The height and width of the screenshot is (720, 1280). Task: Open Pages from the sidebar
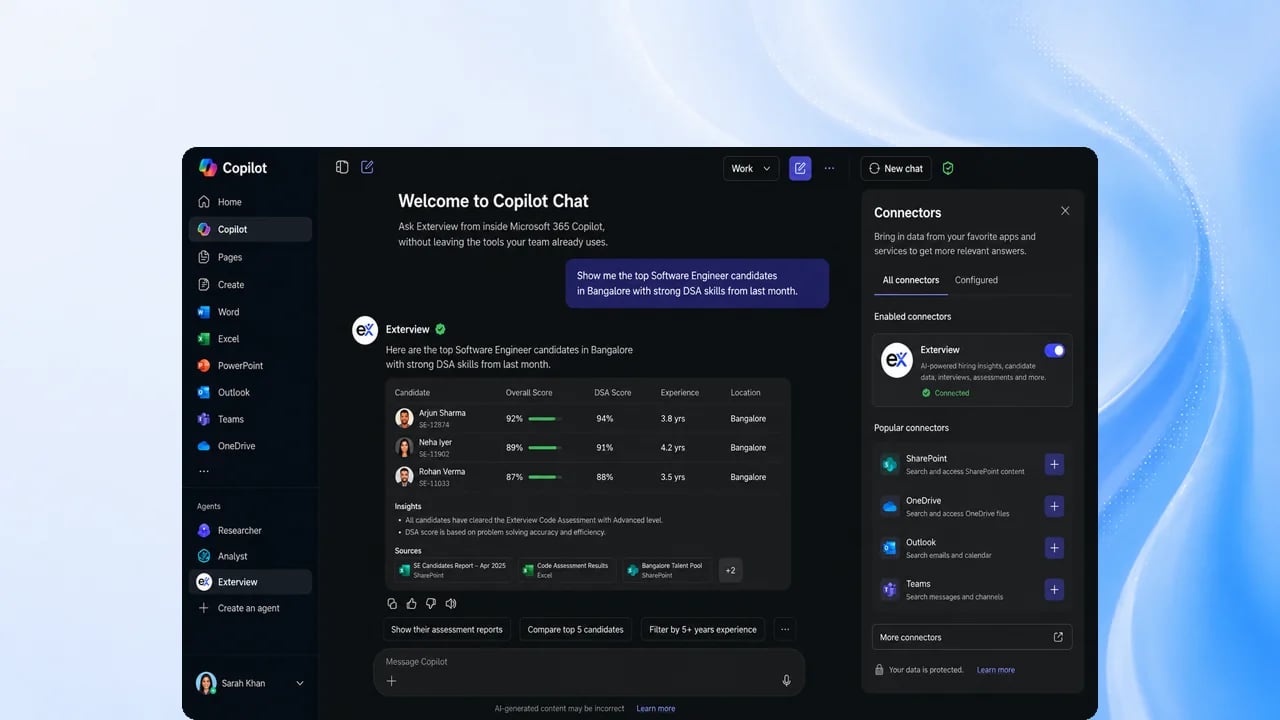250,257
